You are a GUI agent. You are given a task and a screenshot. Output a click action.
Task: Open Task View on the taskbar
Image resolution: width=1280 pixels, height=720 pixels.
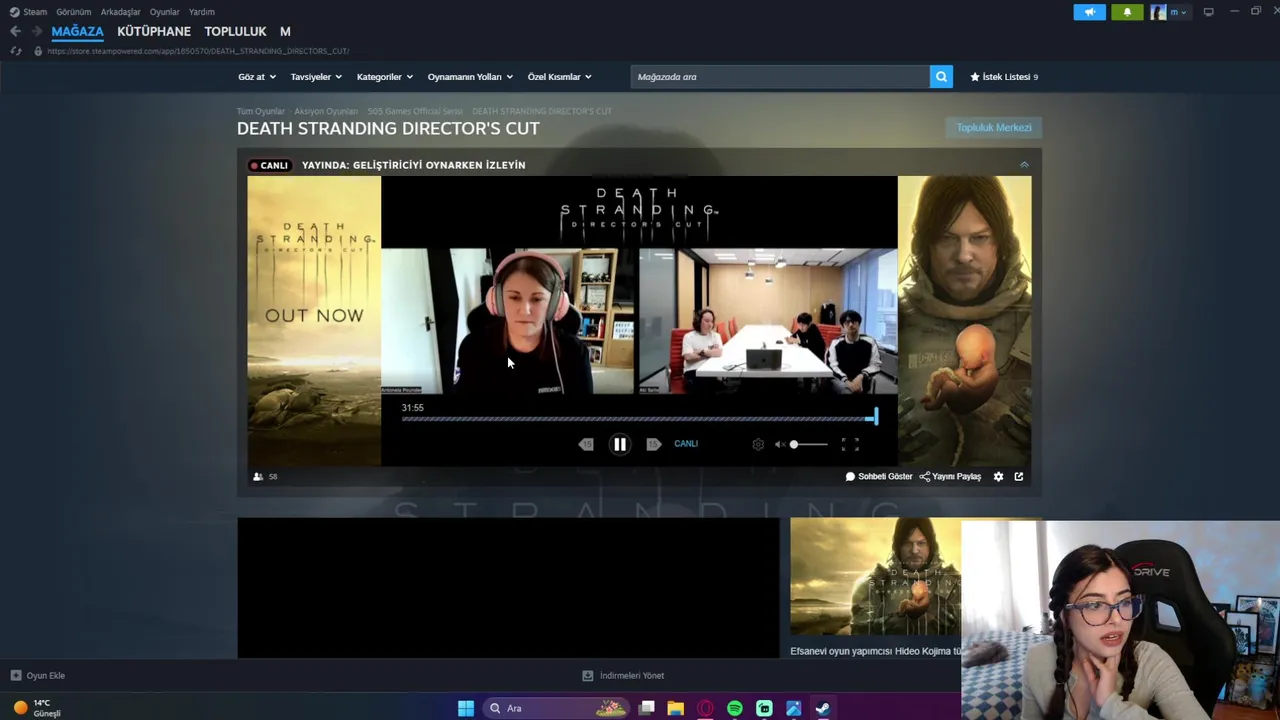[647, 708]
